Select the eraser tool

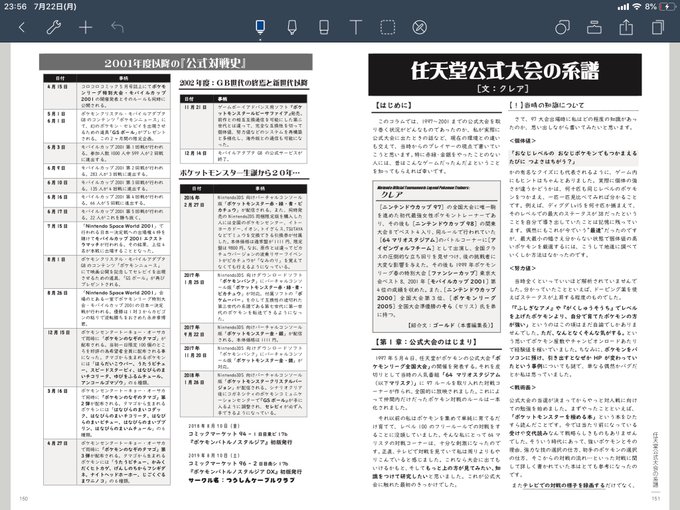point(324,27)
